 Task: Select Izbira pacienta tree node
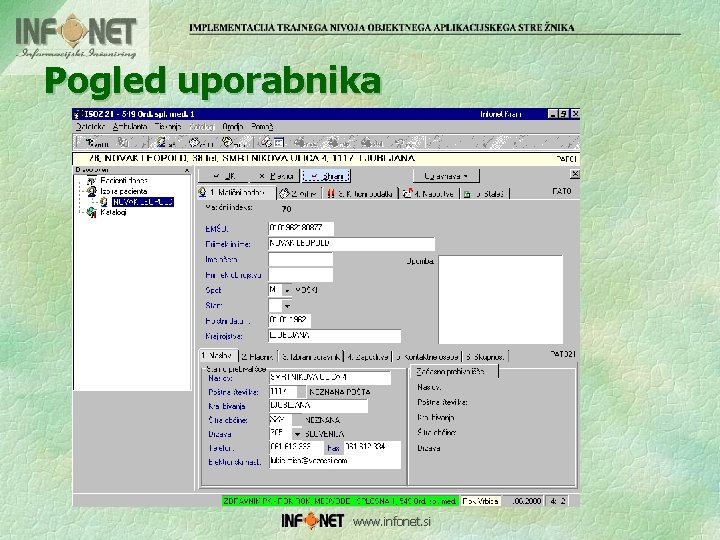[x=124, y=191]
